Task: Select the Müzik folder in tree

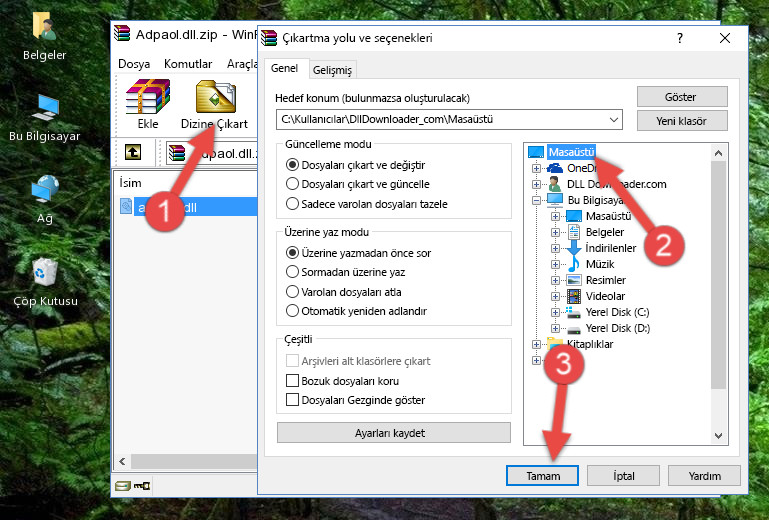Action: click(x=600, y=264)
